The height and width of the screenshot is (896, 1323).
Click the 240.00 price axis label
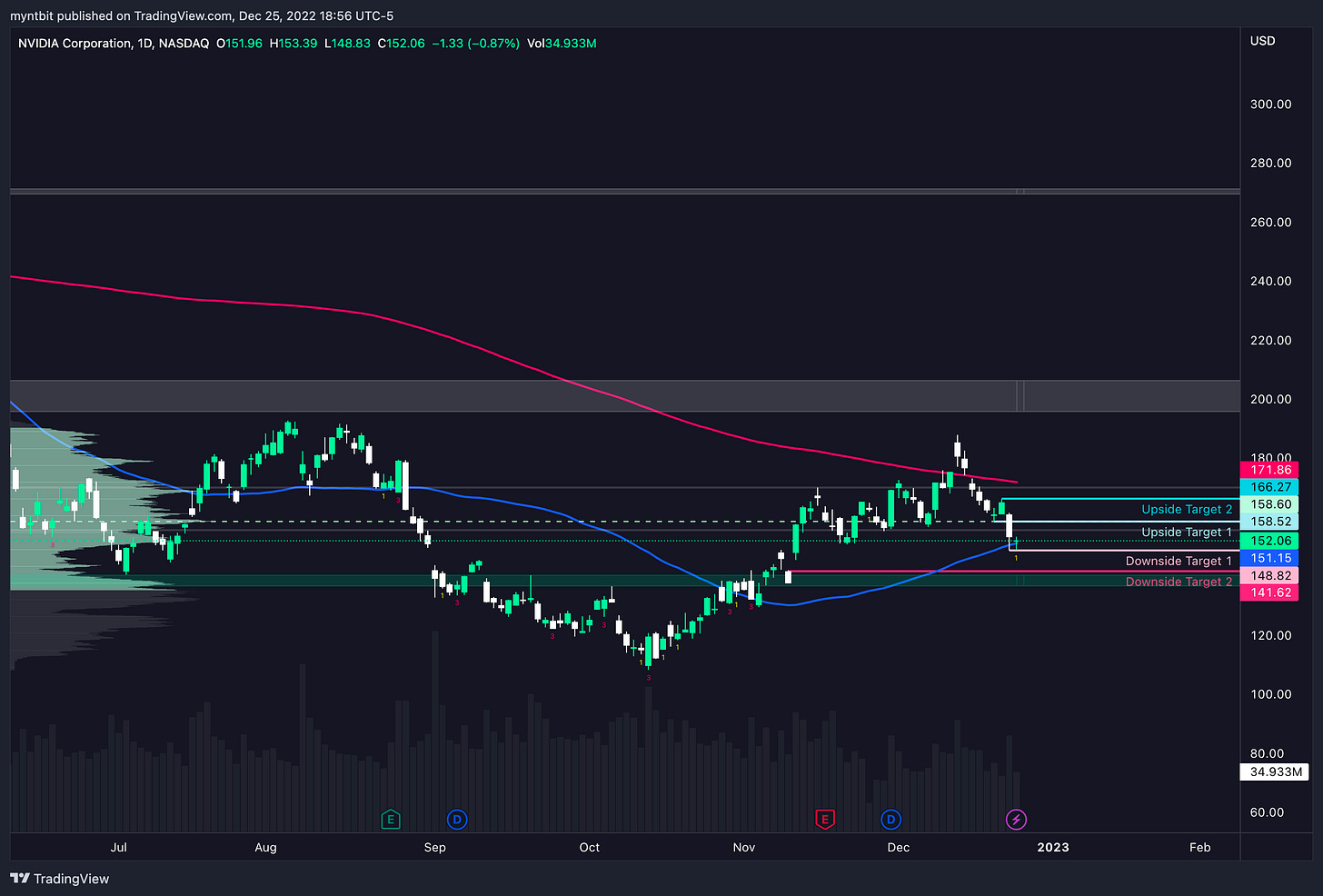pyautogui.click(x=1270, y=282)
